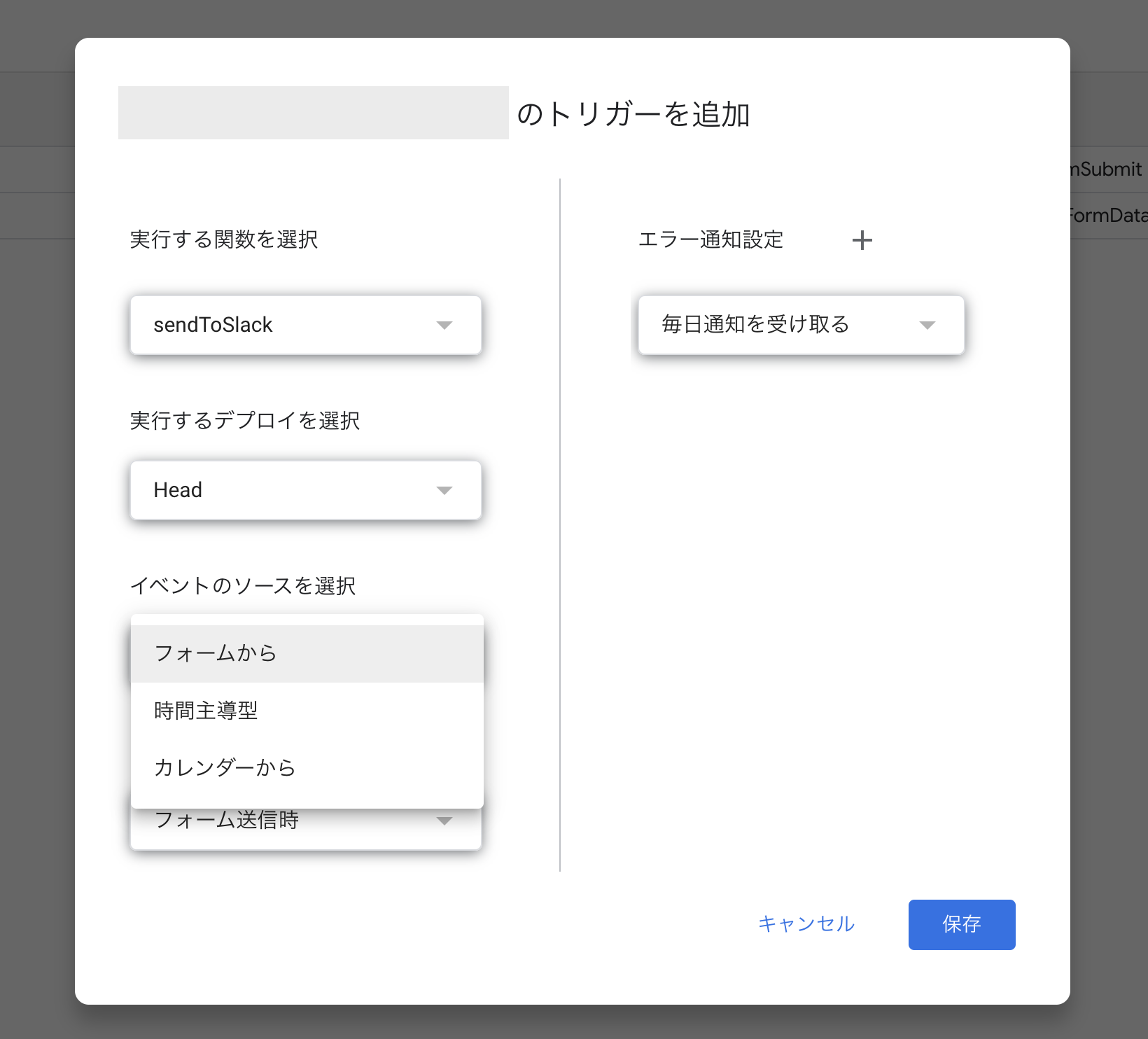This screenshot has height=1039, width=1148.
Task: Click the エラー通知設定 section heading
Action: [x=711, y=239]
